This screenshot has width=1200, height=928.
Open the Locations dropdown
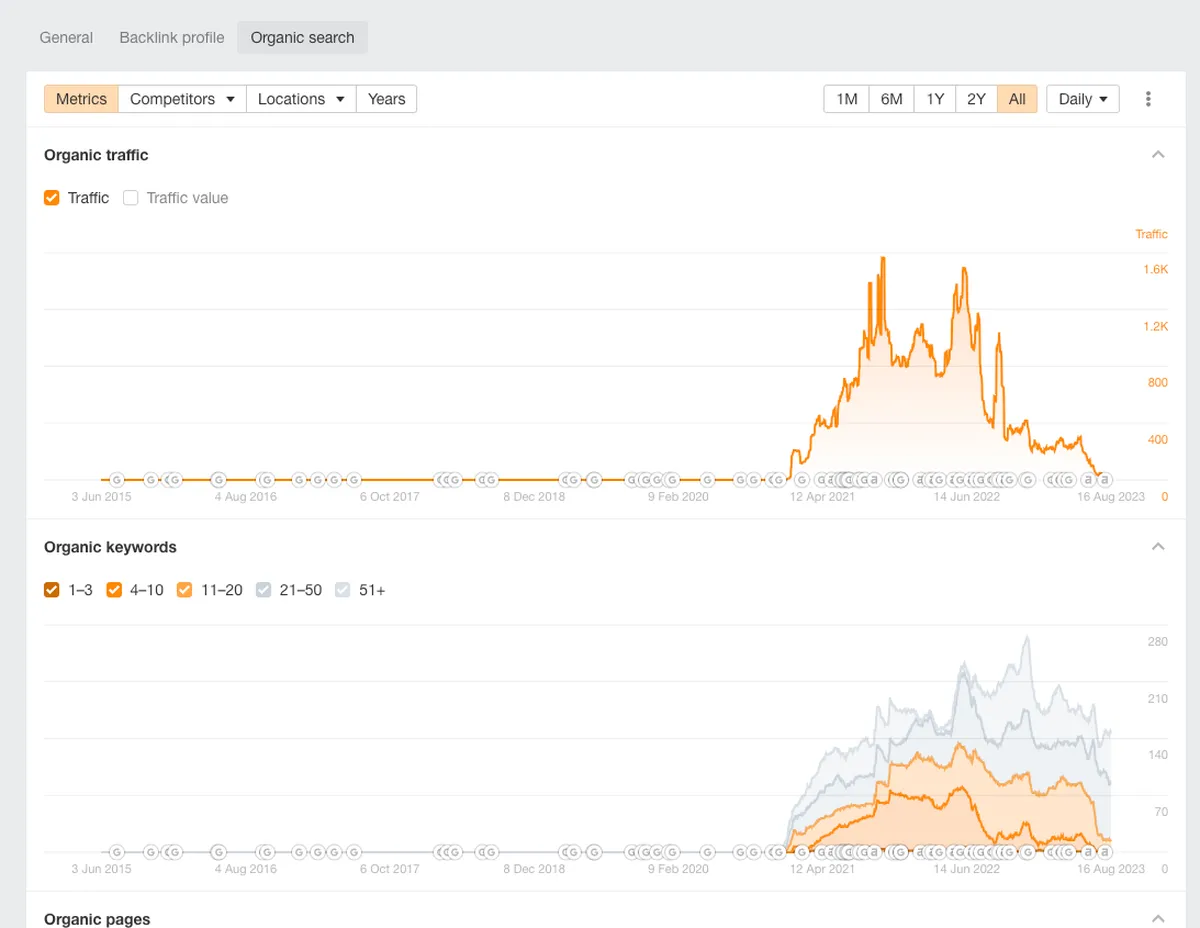301,99
